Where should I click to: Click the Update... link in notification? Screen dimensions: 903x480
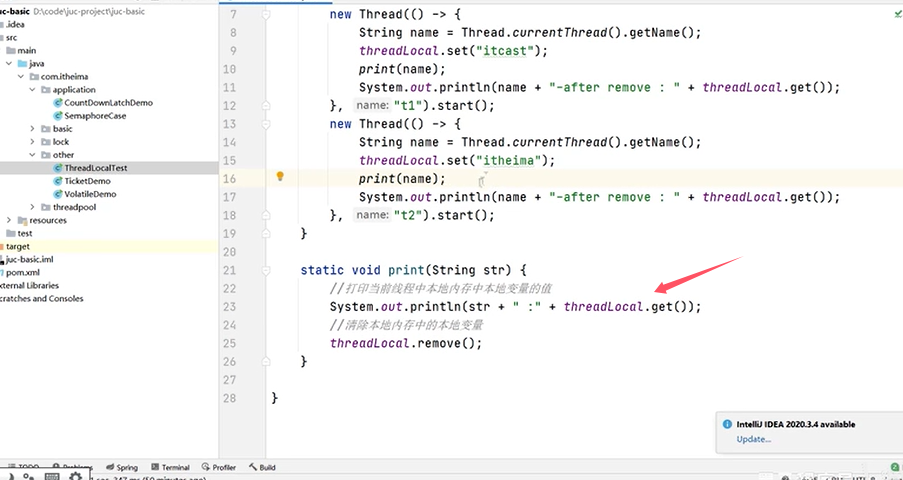coord(754,439)
